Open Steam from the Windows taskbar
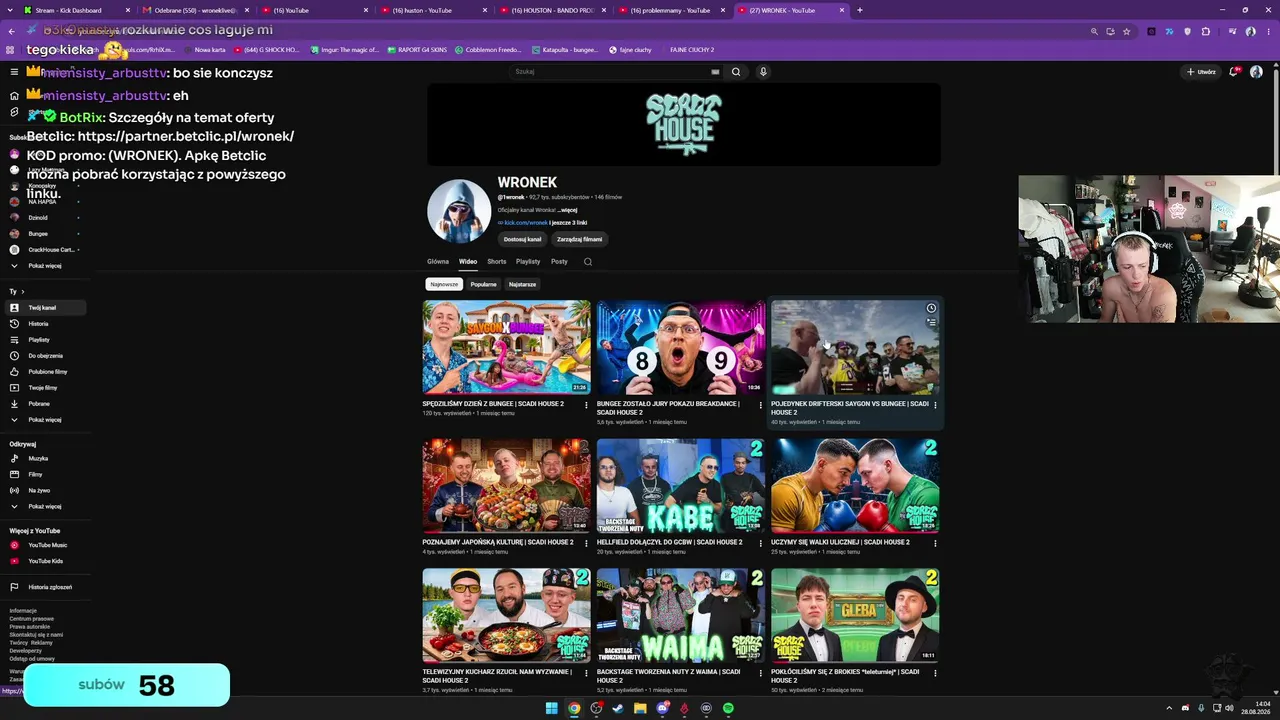 pos(618,708)
